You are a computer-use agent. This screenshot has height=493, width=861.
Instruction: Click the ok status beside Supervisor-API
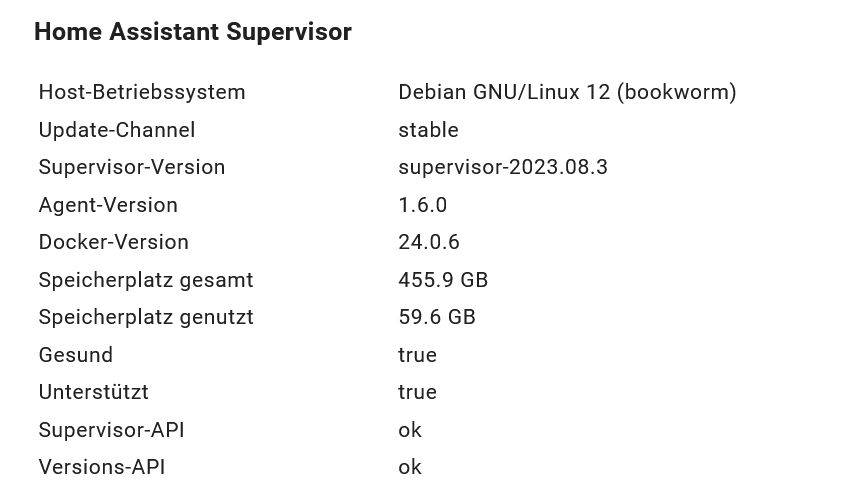click(x=410, y=430)
